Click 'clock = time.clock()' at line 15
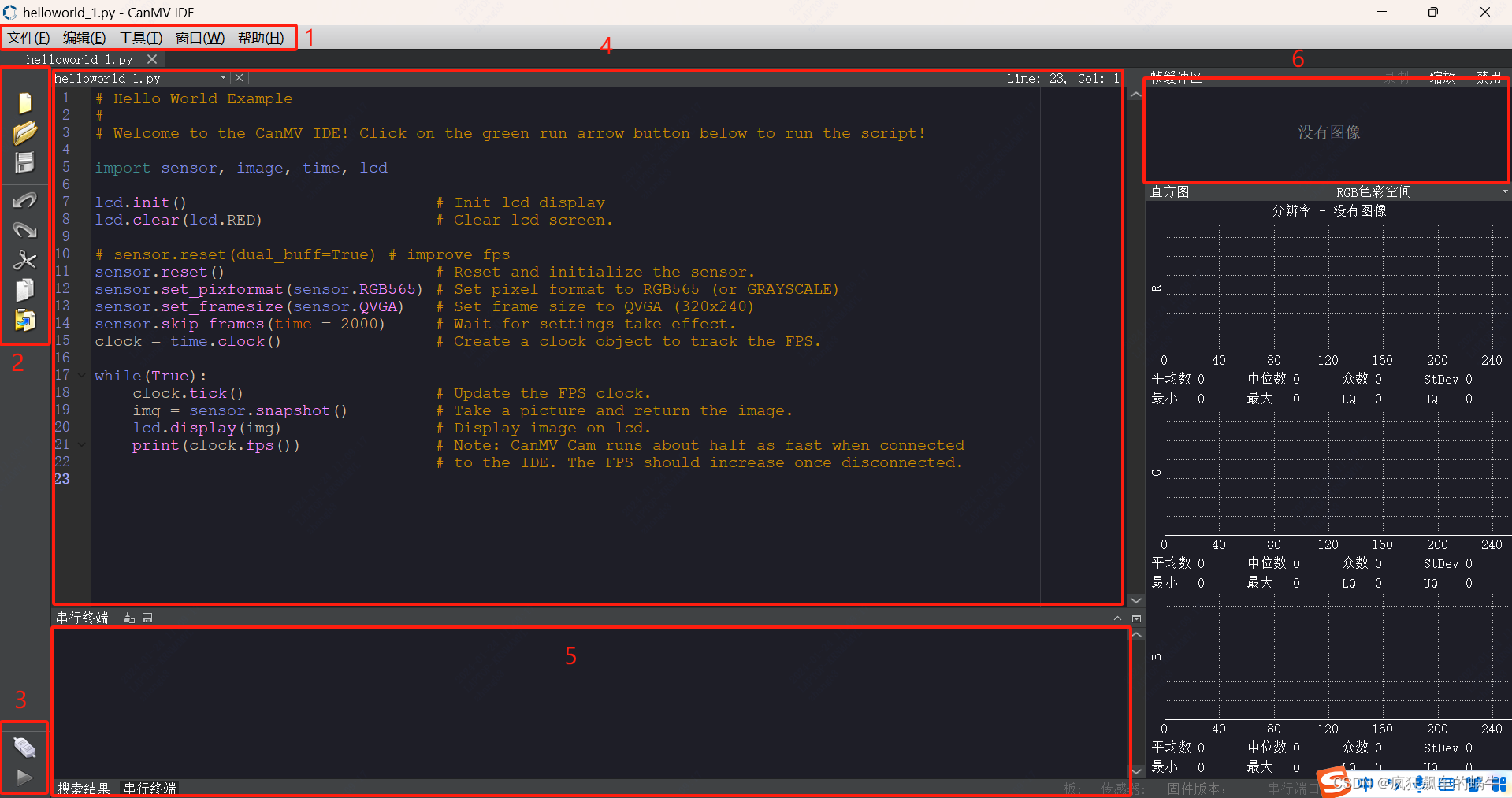The image size is (1512, 798). [188, 341]
